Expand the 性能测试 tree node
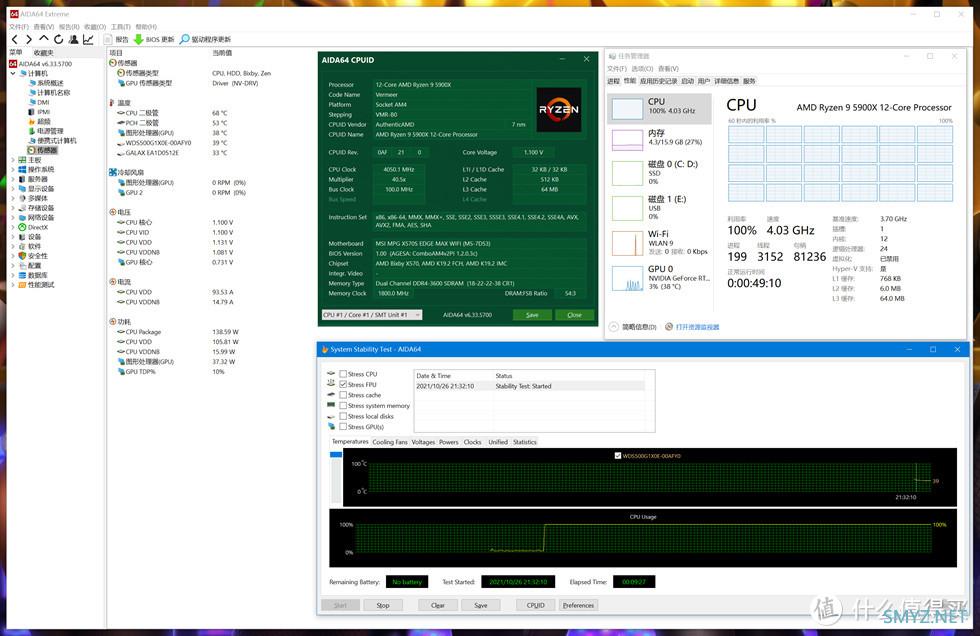980x636 pixels. (13, 285)
